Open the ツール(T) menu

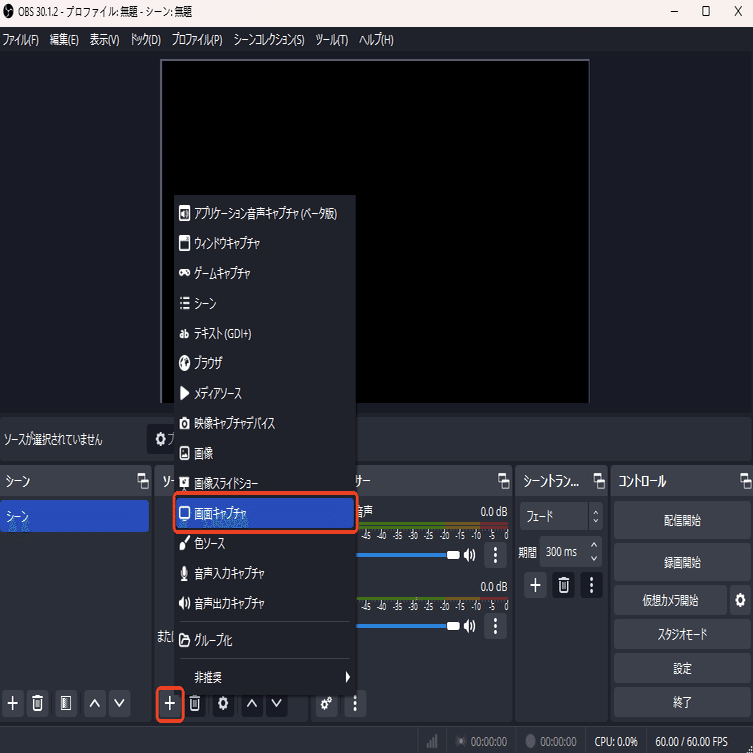(331, 40)
